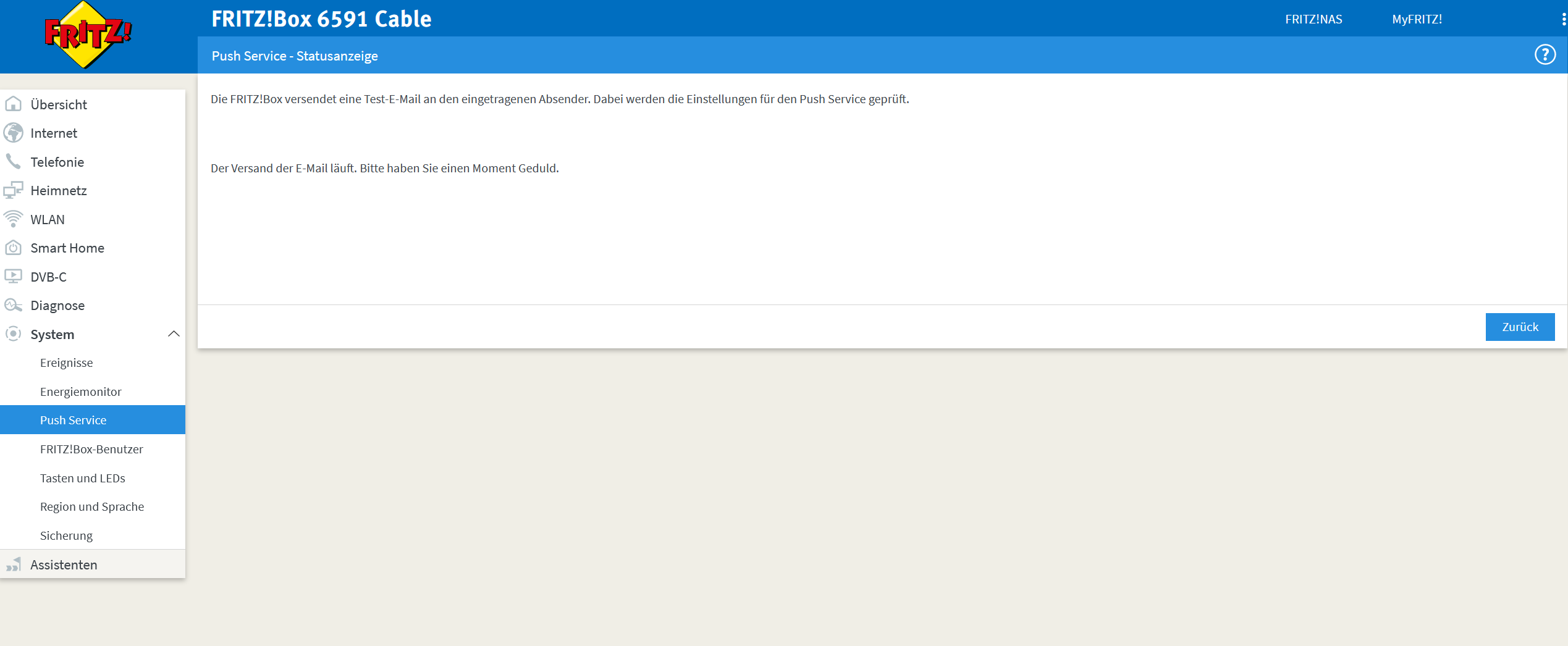
Task: Open Übersicht menu entry
Action: pyautogui.click(x=93, y=104)
